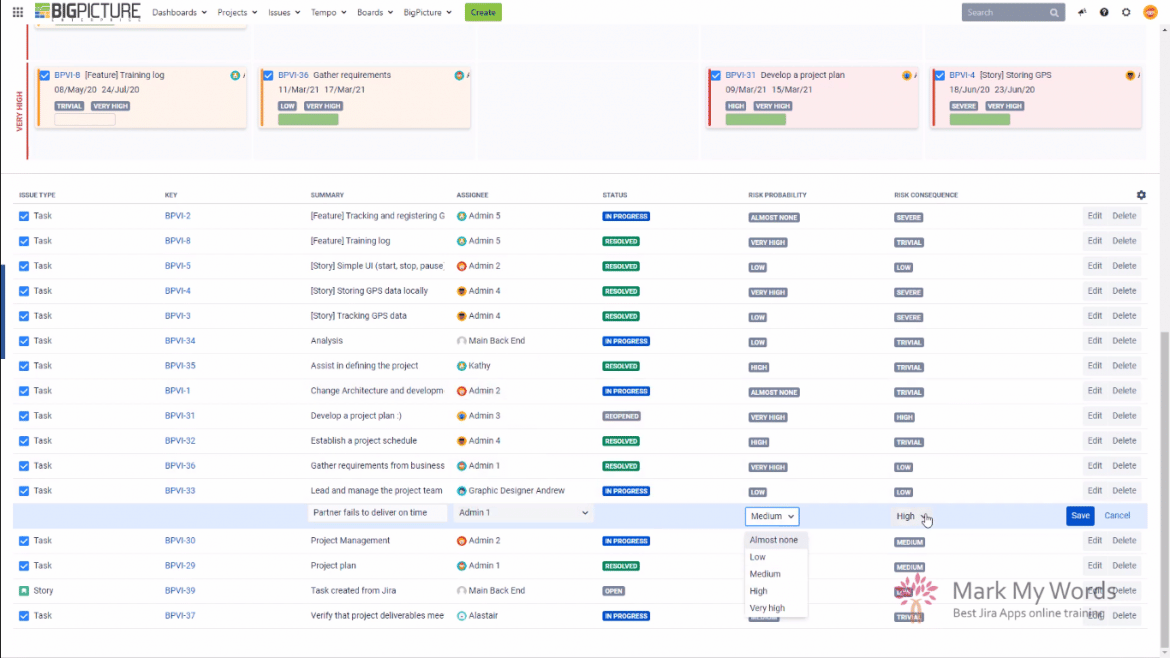The width and height of the screenshot is (1170, 658).
Task: Click green progress bar on BPVI-36 card
Action: 308,119
